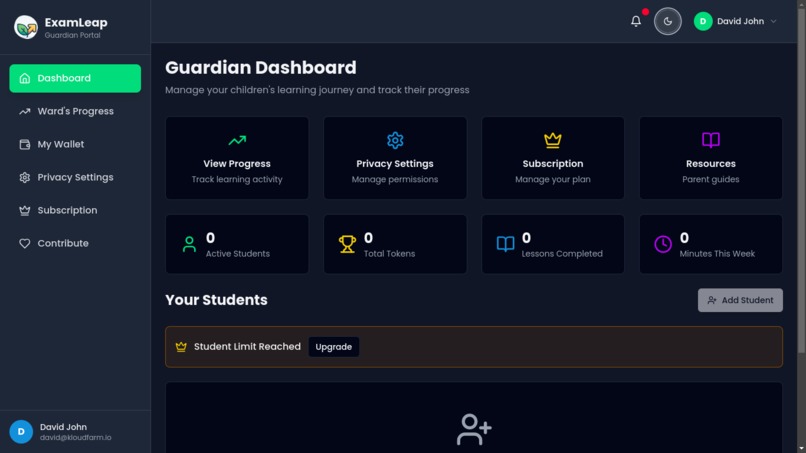The width and height of the screenshot is (806, 453).
Task: Click the david@kloudfarm.io email text
Action: (76, 438)
